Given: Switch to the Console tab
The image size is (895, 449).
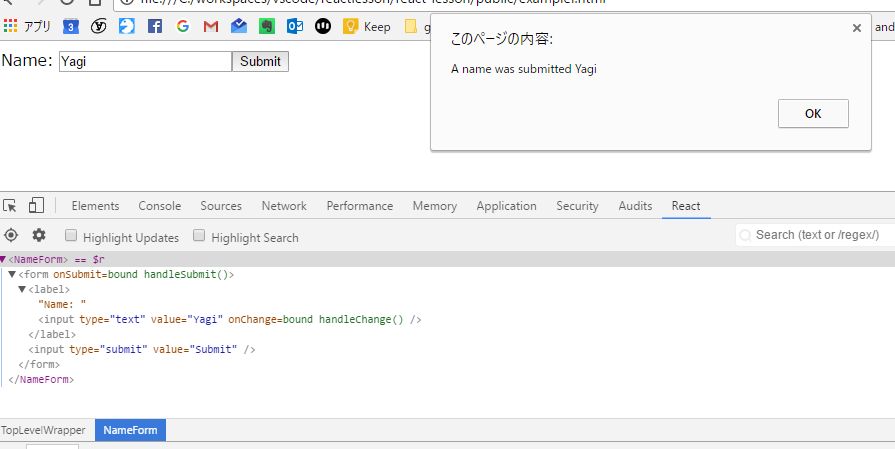Looking at the screenshot, I should 159,206.
